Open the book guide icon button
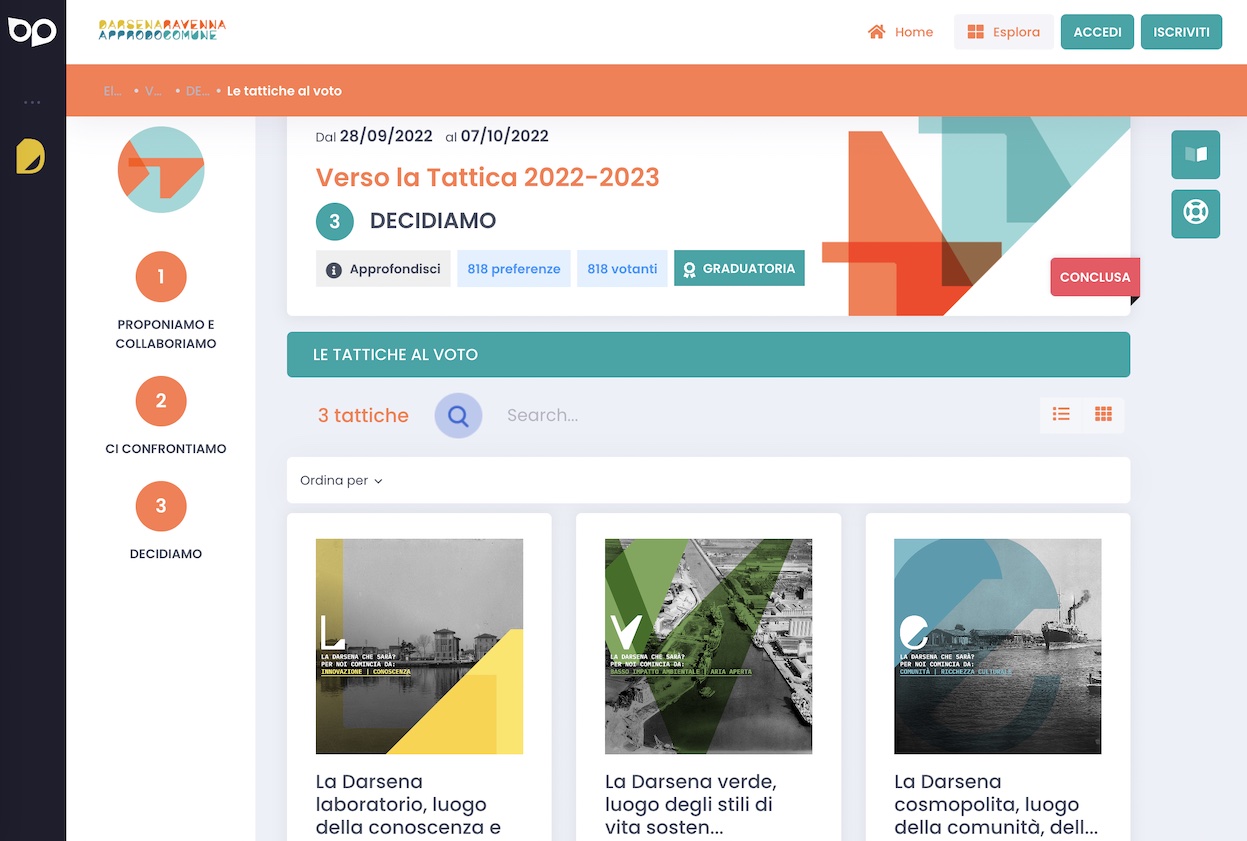The width and height of the screenshot is (1247, 841). (1195, 155)
